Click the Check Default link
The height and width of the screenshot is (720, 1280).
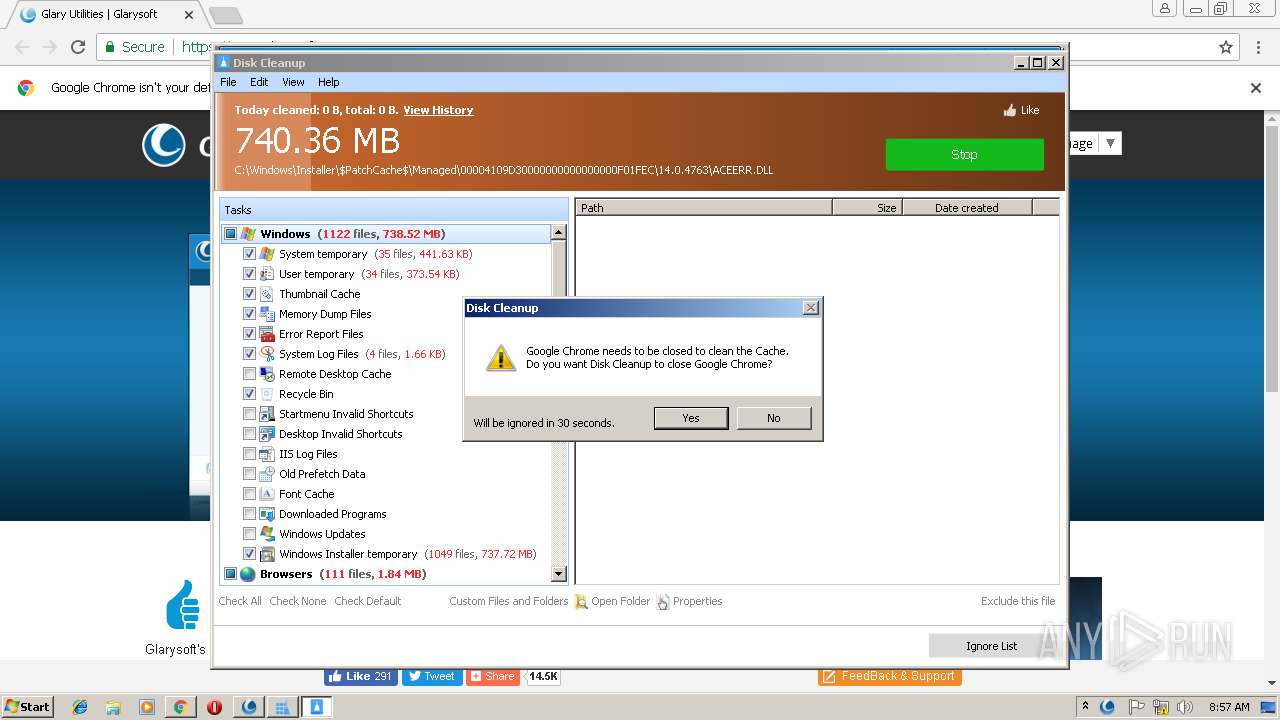[367, 601]
